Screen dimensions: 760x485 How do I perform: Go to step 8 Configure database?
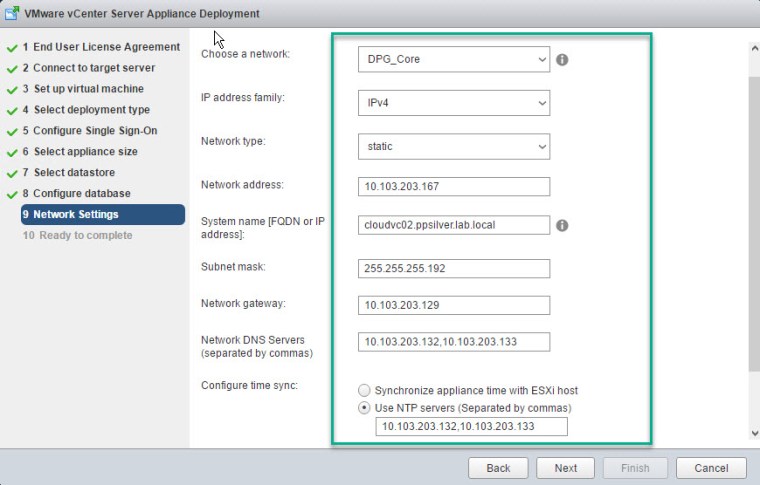76,193
